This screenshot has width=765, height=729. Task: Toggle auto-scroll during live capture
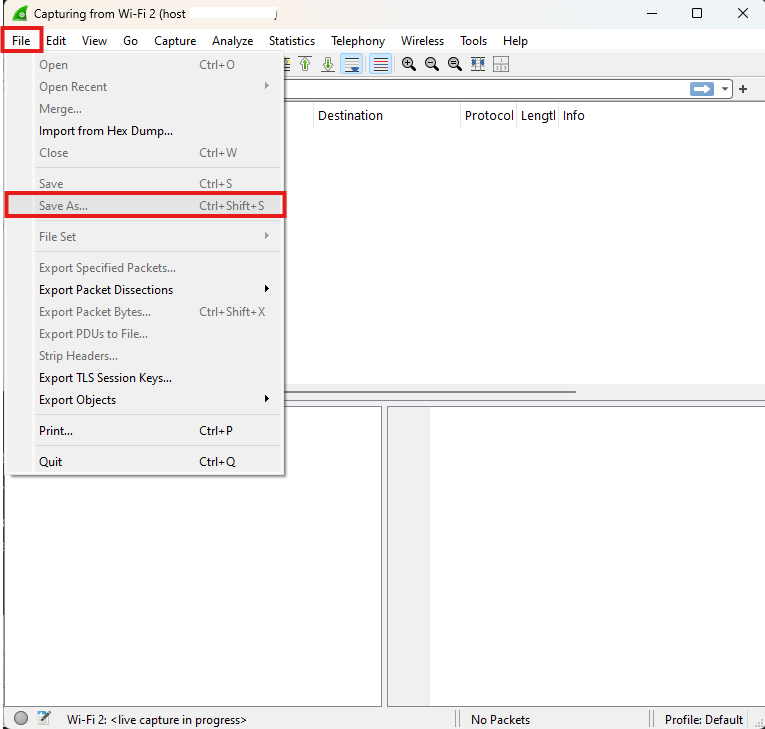(x=352, y=64)
